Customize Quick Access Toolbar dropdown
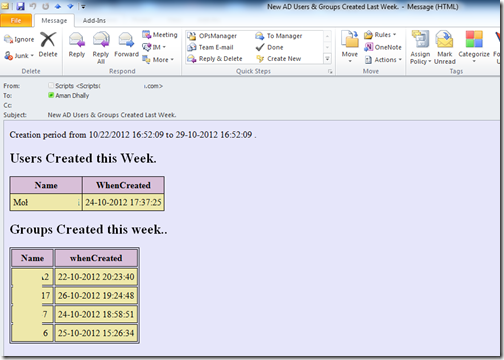The image size is (504, 360). (83, 6)
